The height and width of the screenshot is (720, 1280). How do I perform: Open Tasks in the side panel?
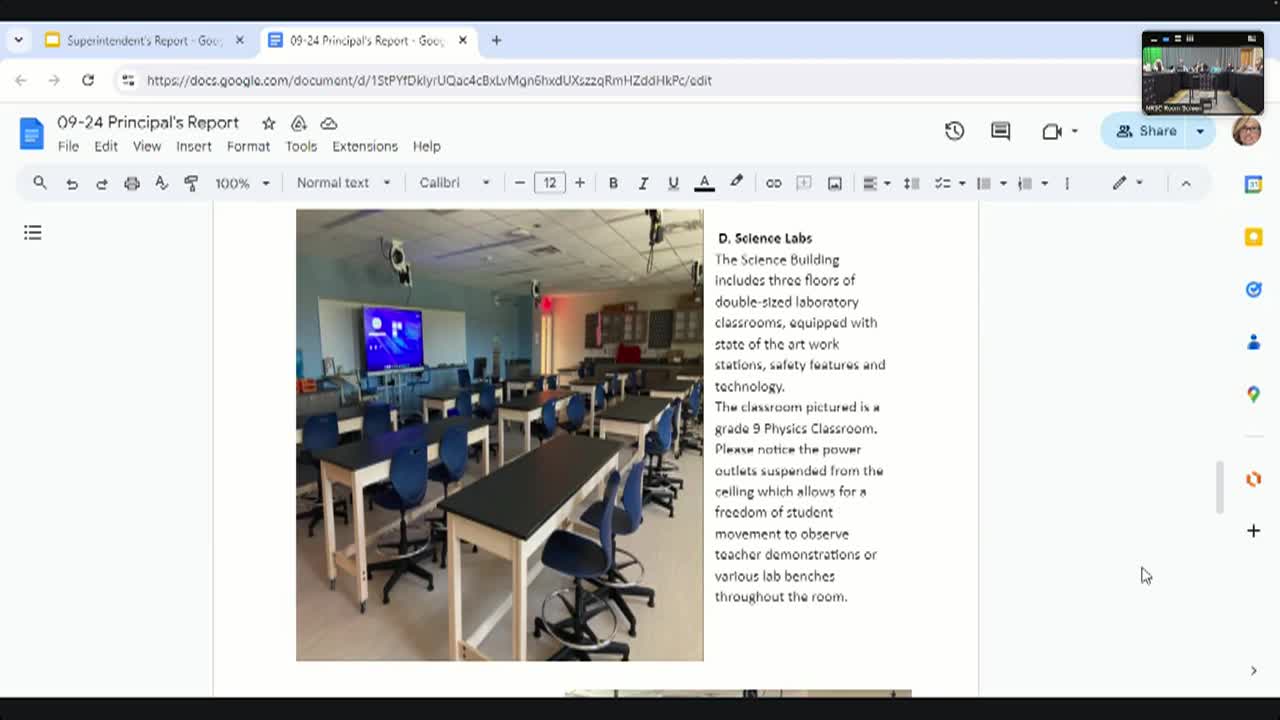(x=1253, y=289)
